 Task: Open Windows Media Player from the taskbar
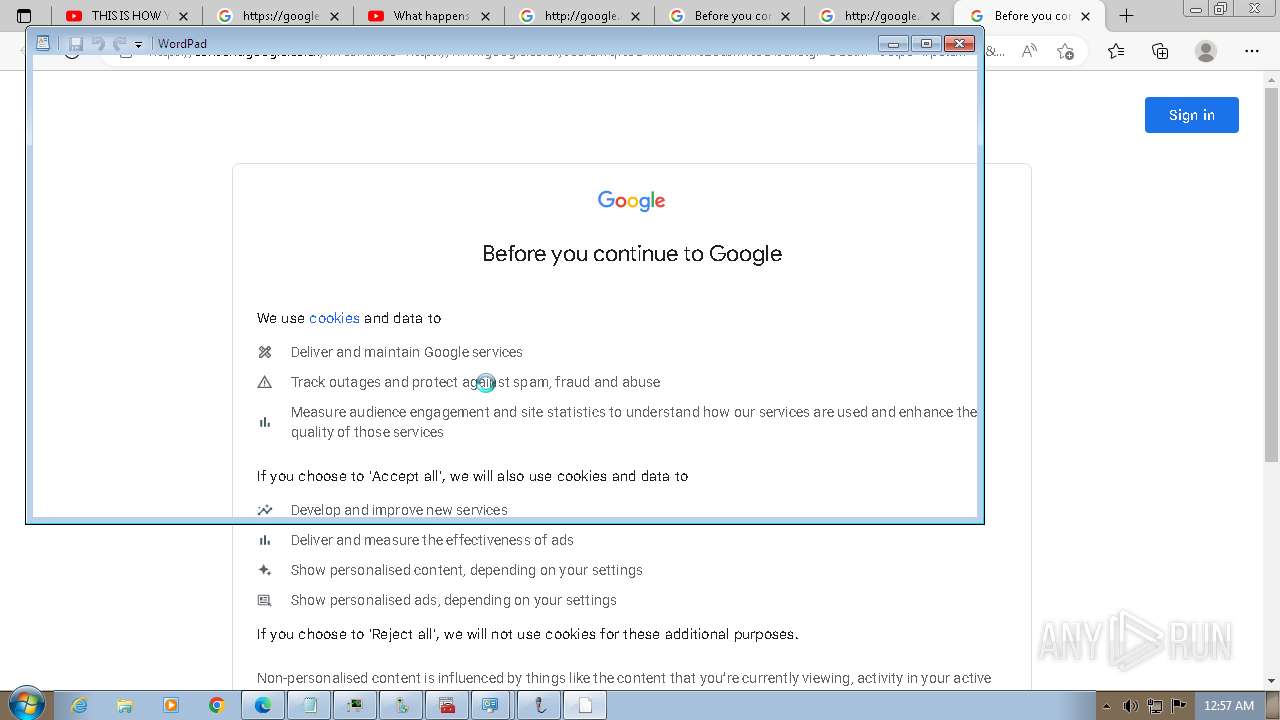pos(171,705)
